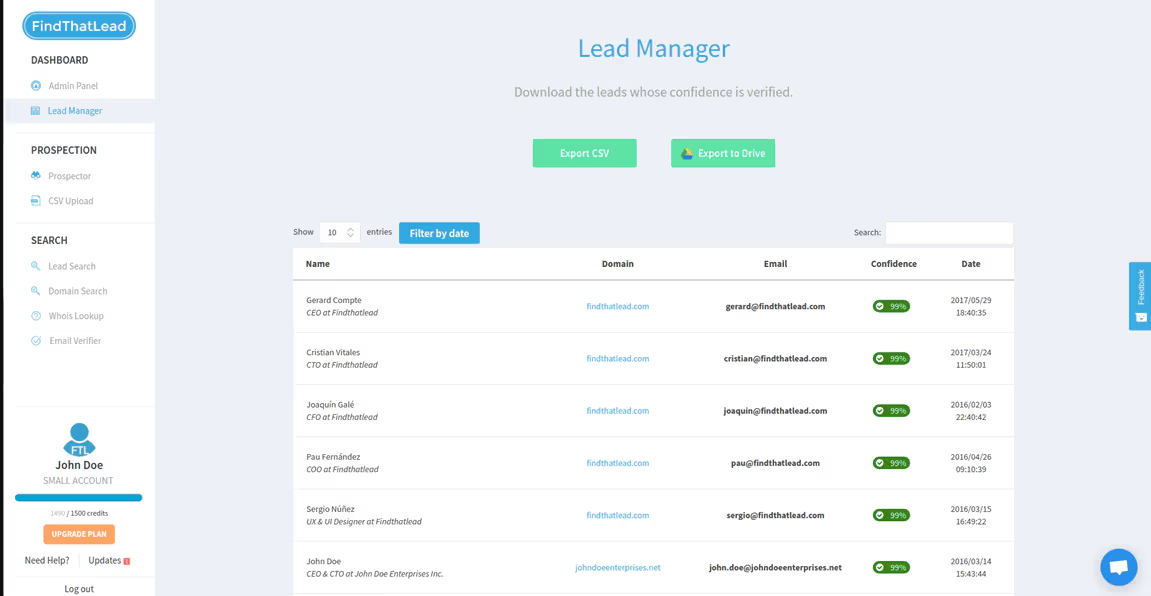Screen dimensions: 1151x596
Task: Open the Feedback side tab
Action: coord(1140,296)
